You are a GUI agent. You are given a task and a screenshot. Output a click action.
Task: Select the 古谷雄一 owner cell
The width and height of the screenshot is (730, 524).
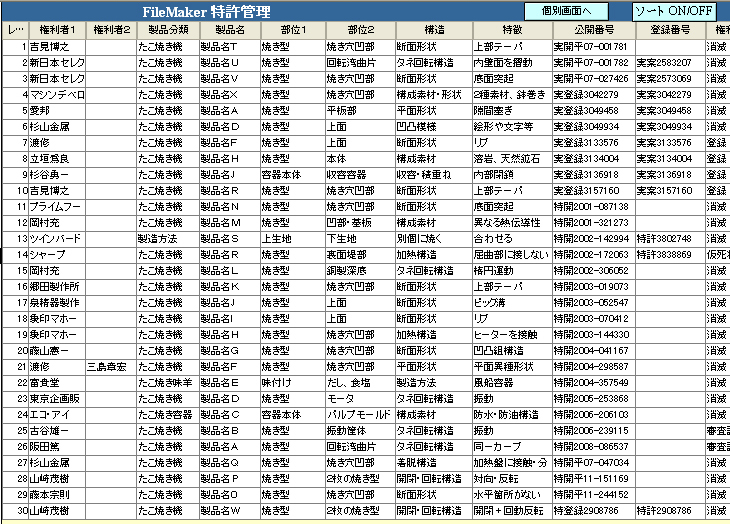(57, 430)
